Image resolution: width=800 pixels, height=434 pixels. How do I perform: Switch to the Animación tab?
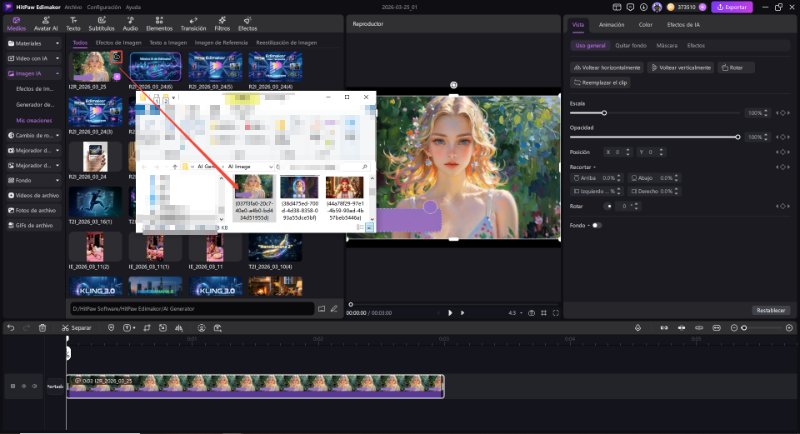tap(611, 24)
